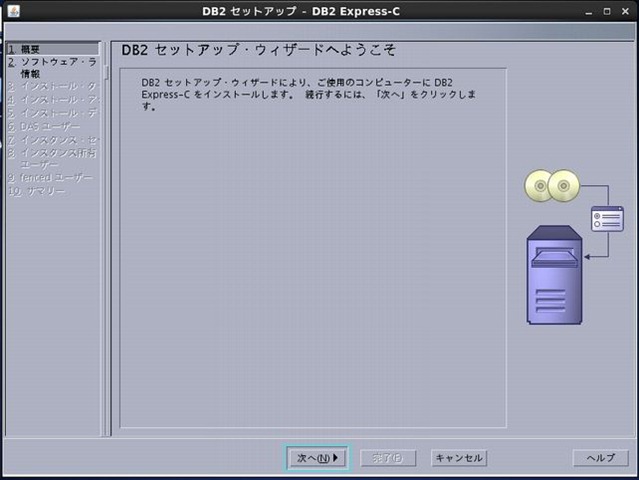Click the sidebar vertical scrollbar handle
Screen dimensions: 639x480
coord(106,72)
